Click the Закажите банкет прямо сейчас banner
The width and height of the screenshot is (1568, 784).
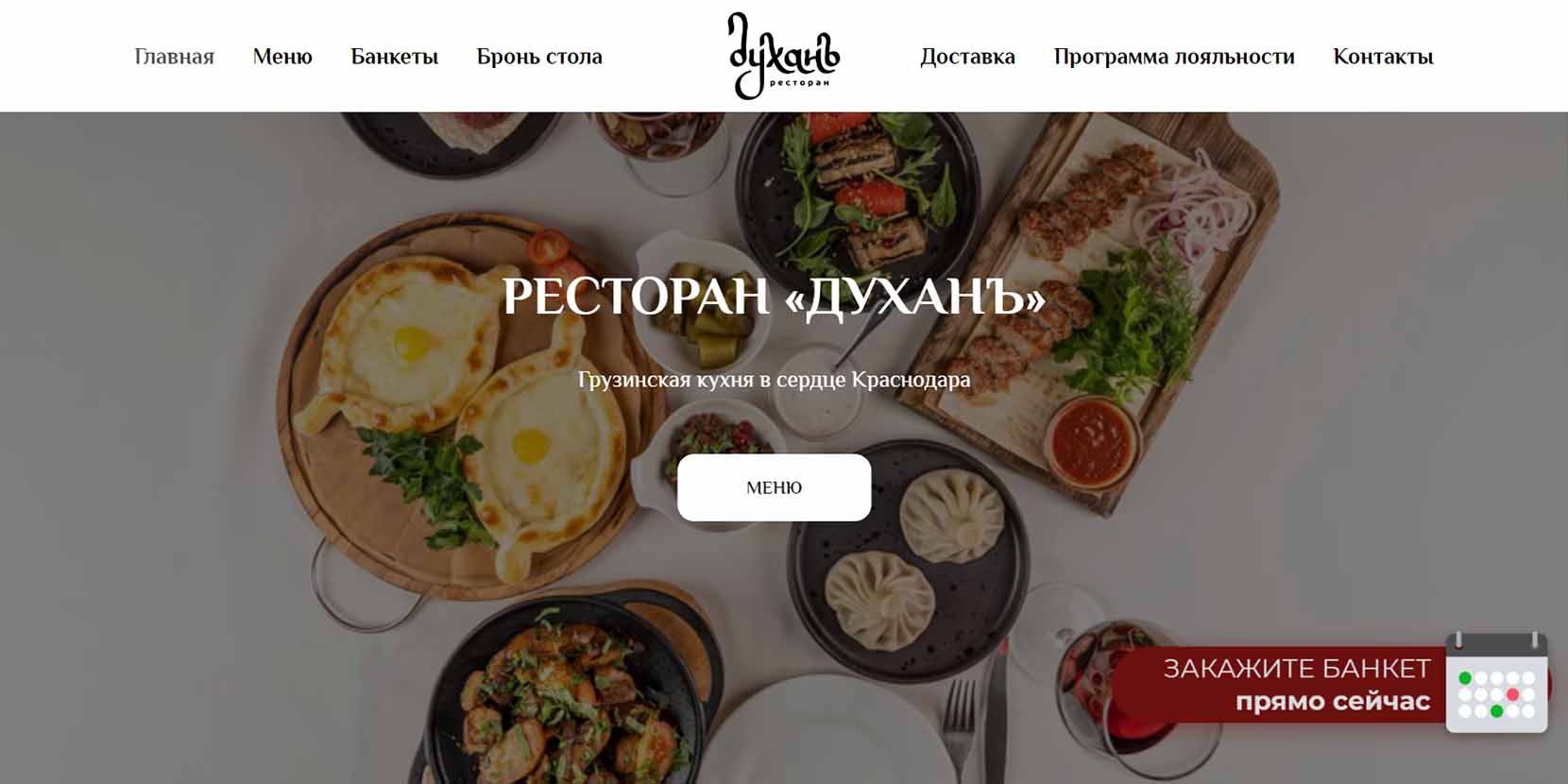coord(1330,684)
